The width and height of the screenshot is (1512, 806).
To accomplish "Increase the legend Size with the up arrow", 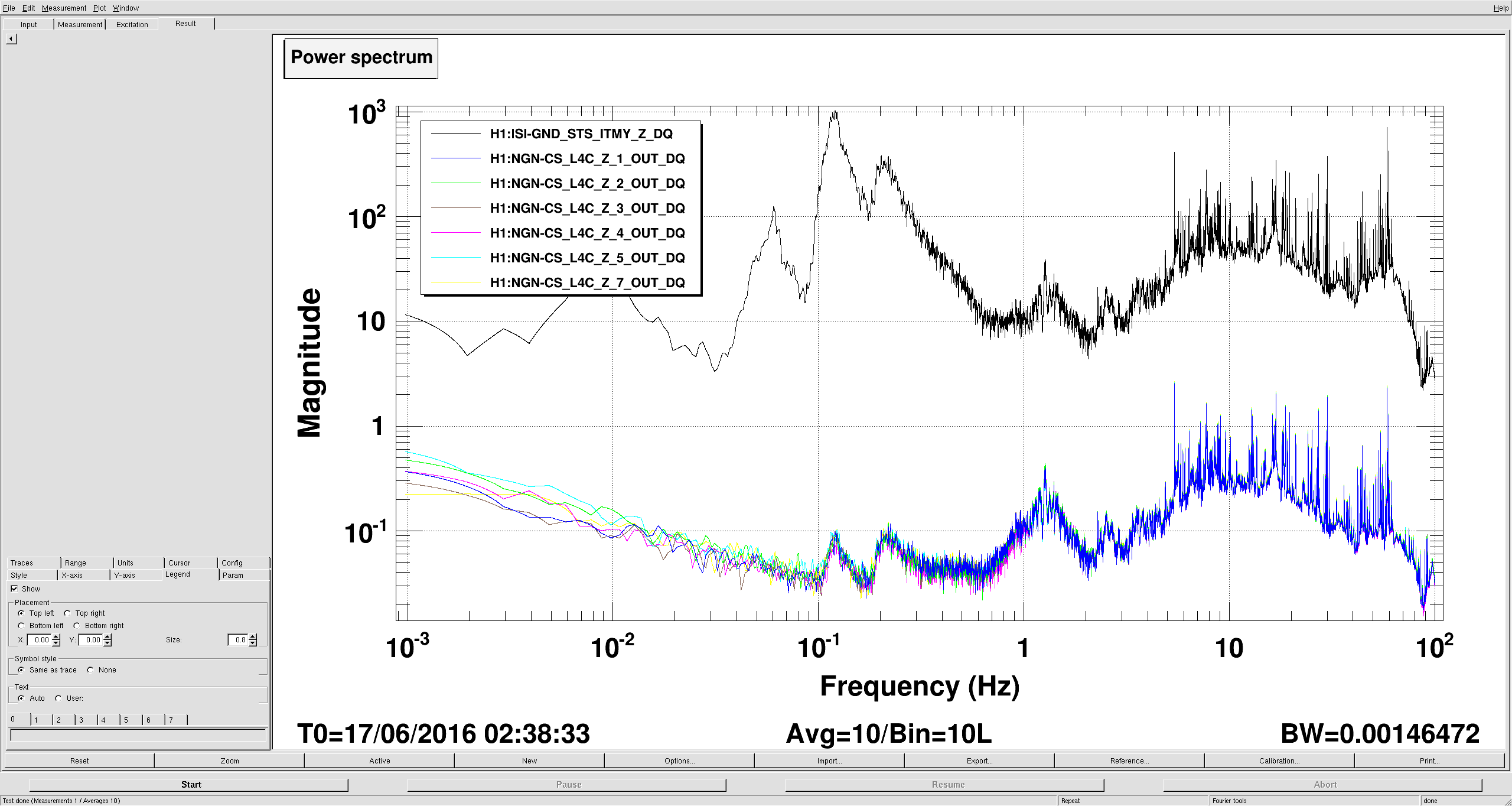I will coord(253,637).
